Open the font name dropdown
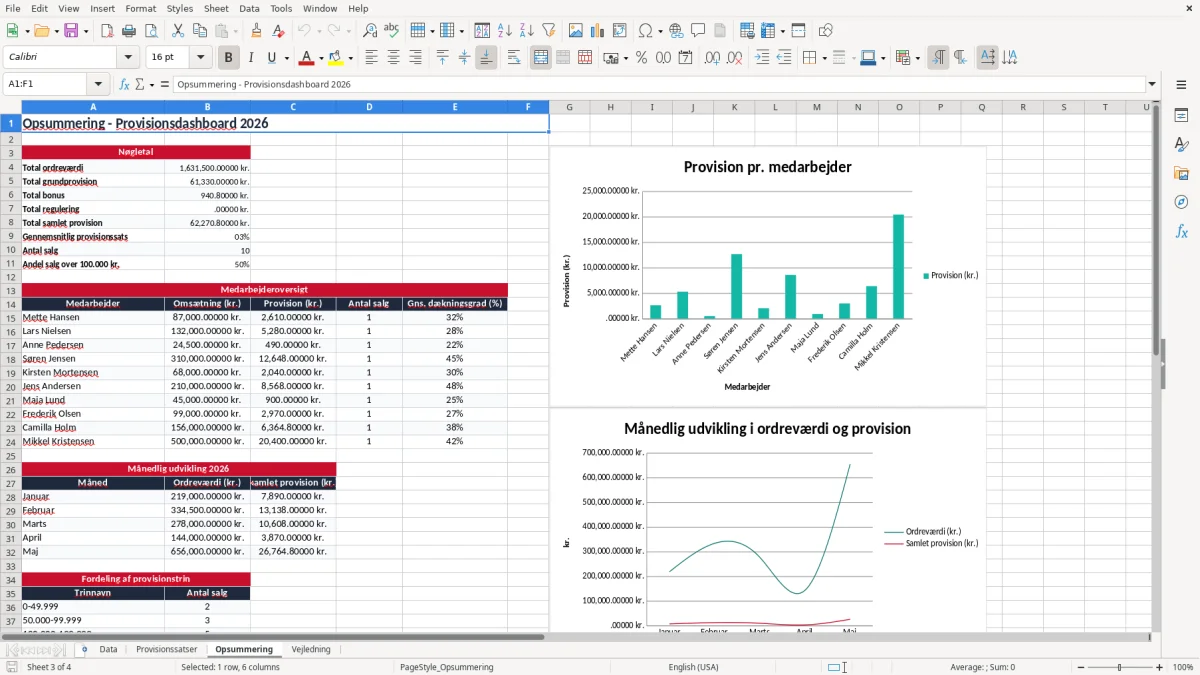The height and width of the screenshot is (675, 1200). [130, 58]
